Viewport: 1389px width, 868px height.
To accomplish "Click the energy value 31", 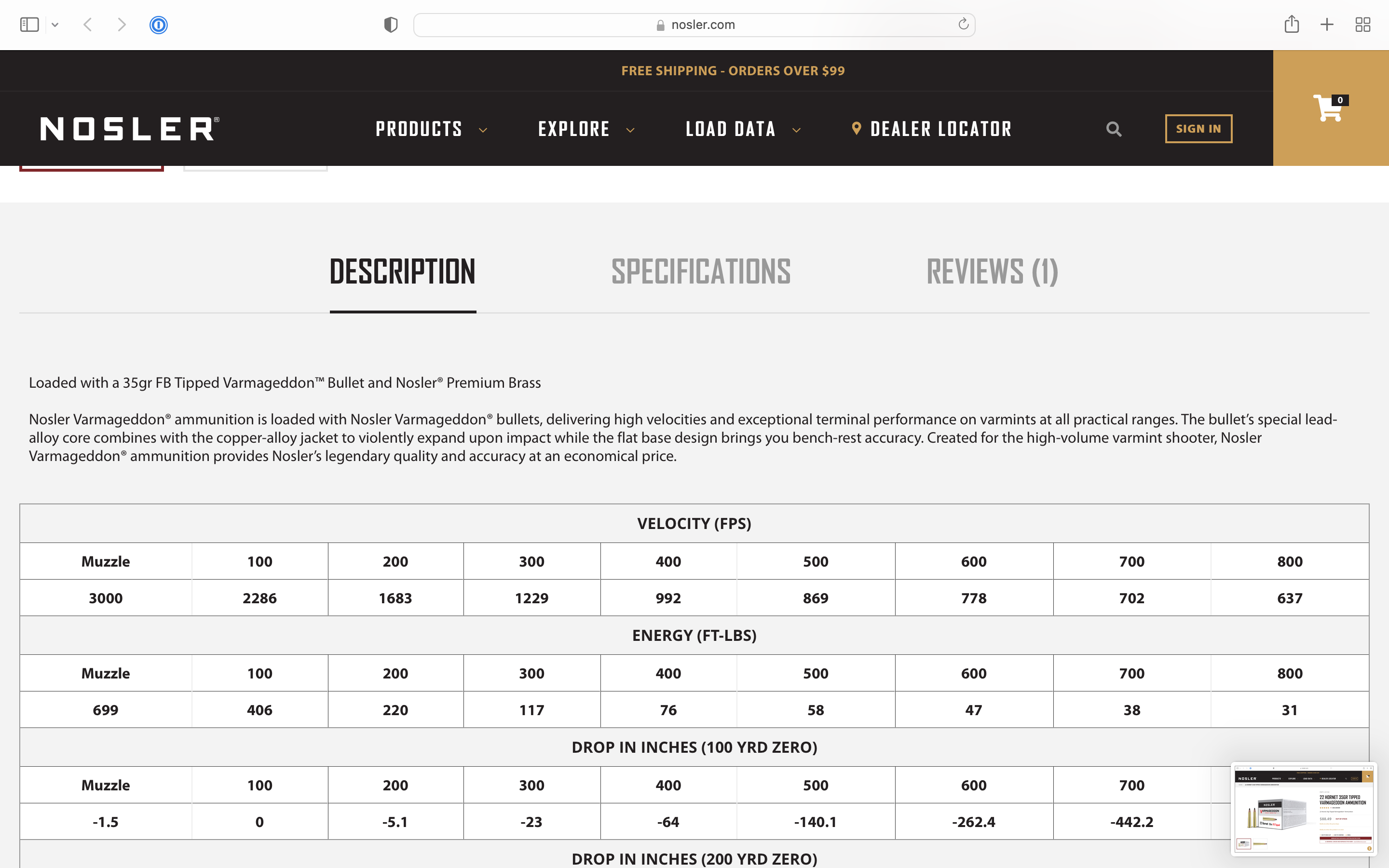I will tap(1290, 710).
